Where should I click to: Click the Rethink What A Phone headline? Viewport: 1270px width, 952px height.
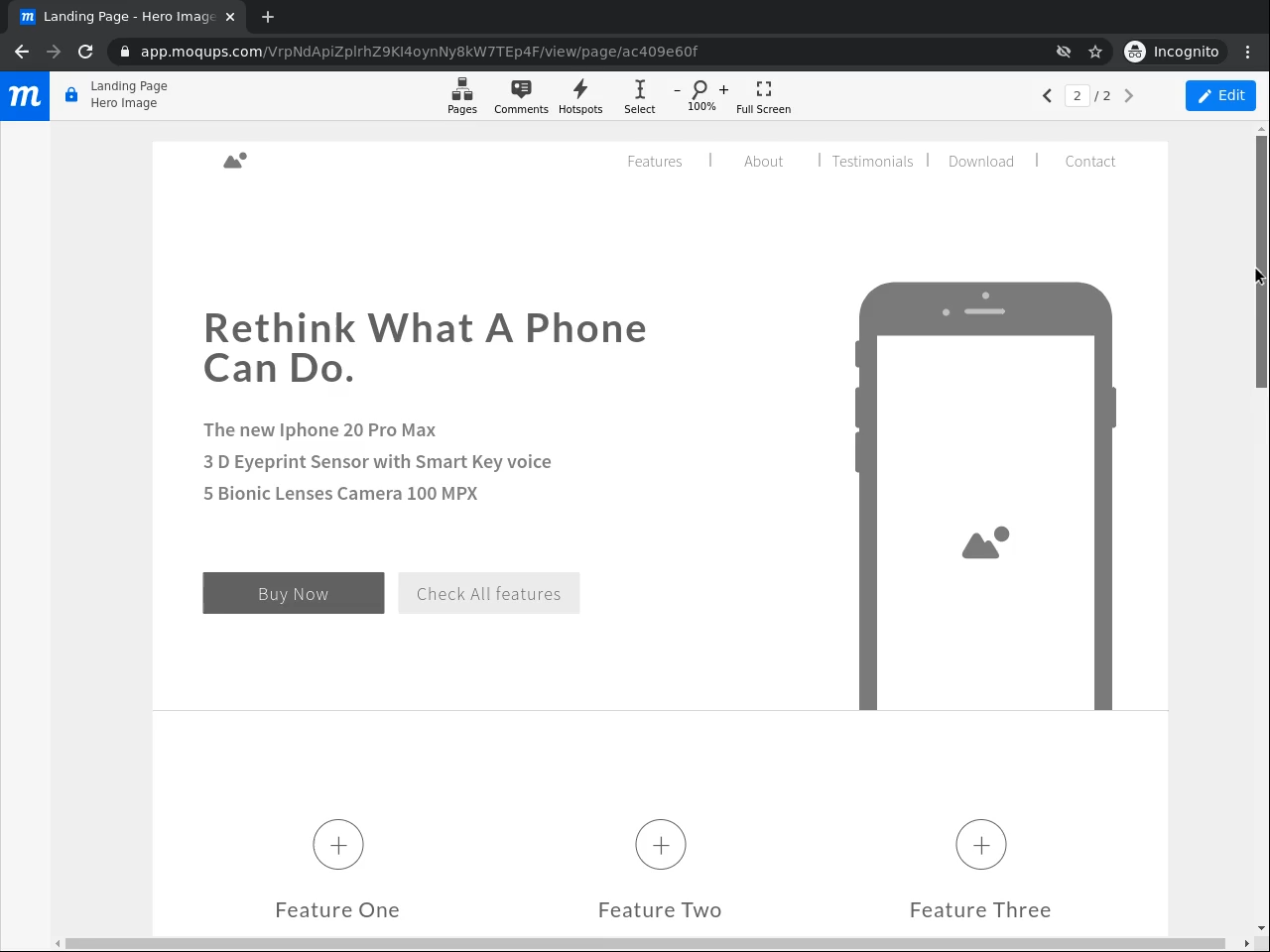[425, 348]
